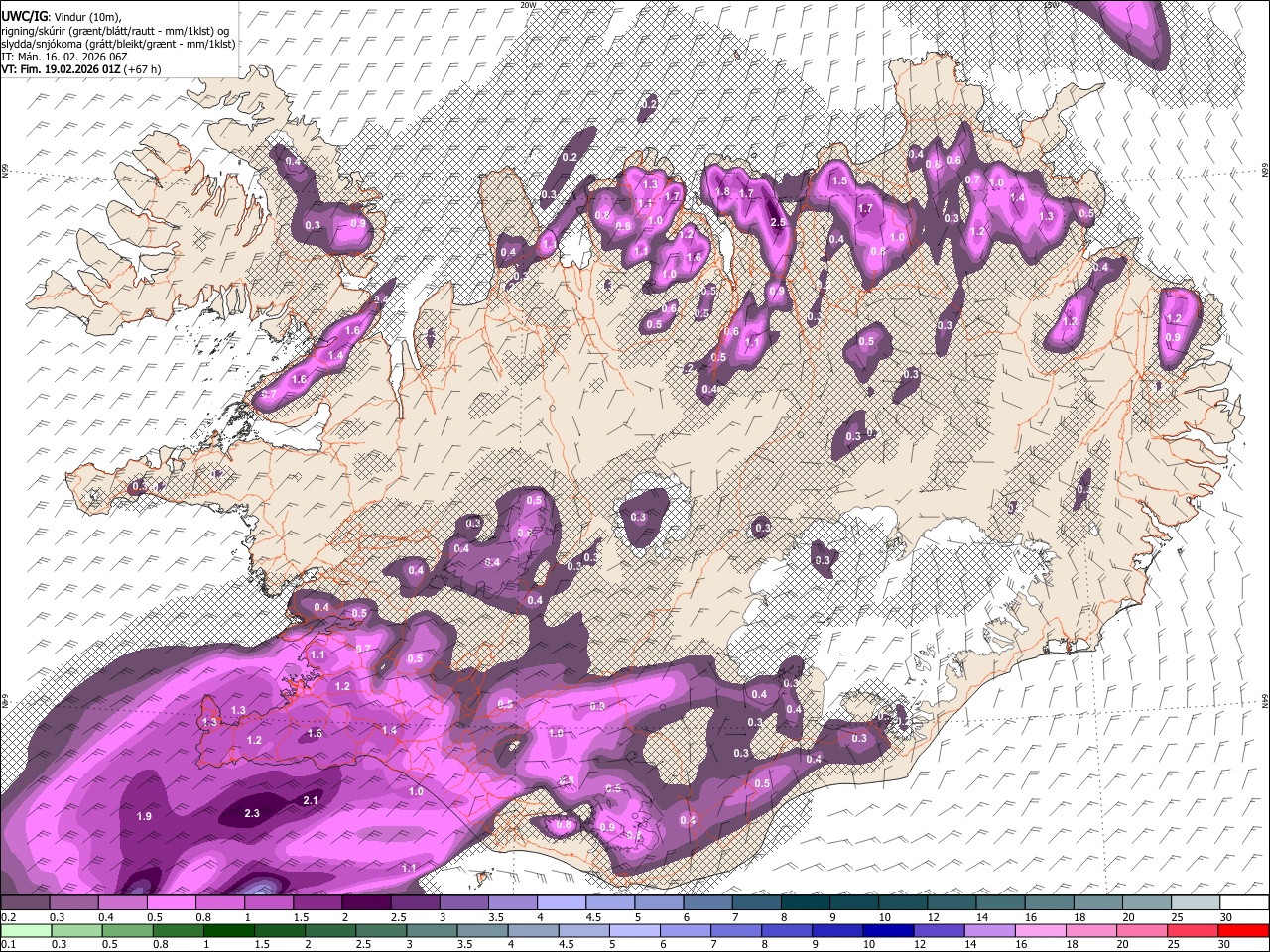
Task: Click the dark teal 8–9 swatch in the upper legend row
Action: (x=804, y=903)
